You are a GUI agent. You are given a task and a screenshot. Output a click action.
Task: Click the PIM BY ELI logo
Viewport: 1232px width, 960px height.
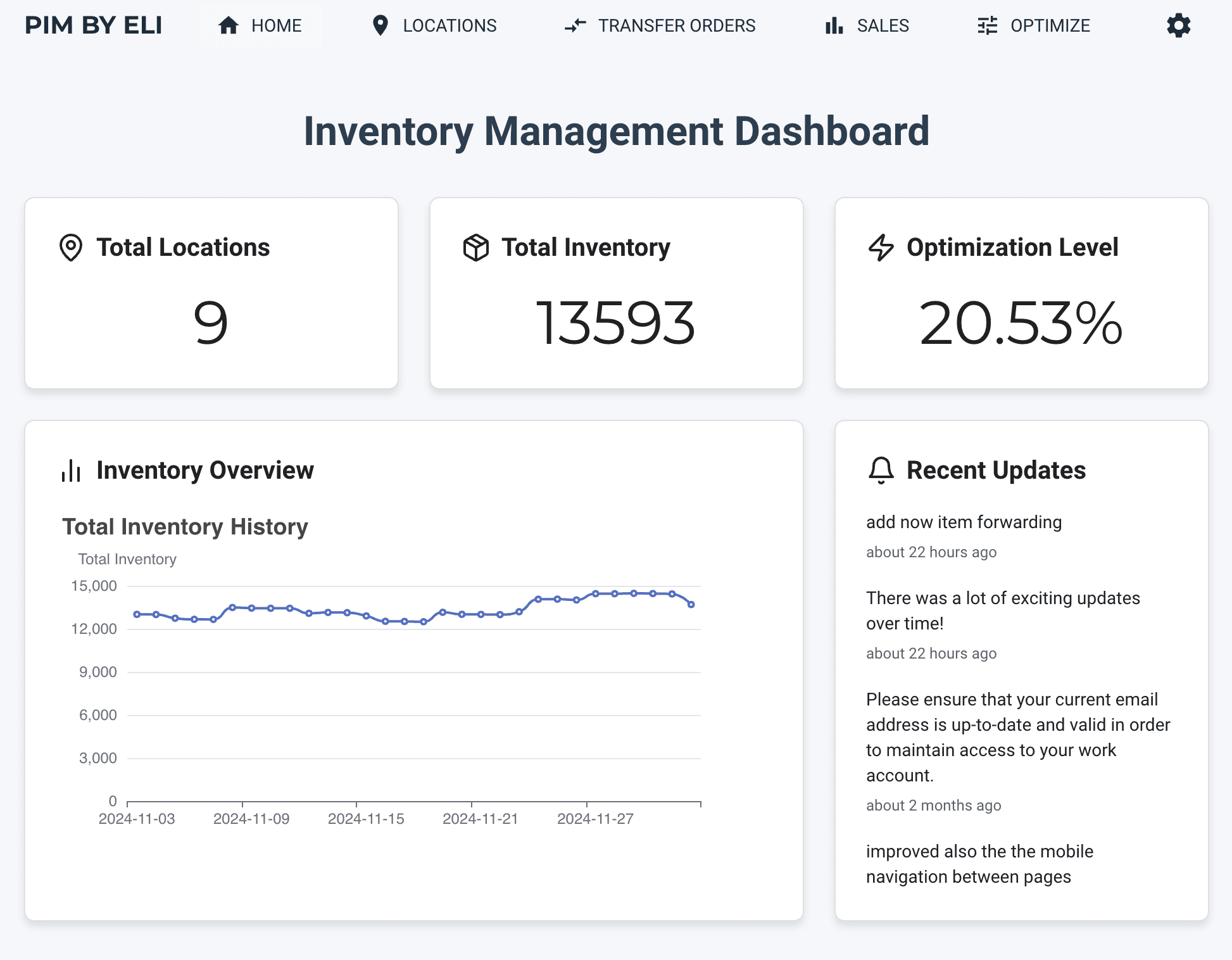[x=94, y=25]
